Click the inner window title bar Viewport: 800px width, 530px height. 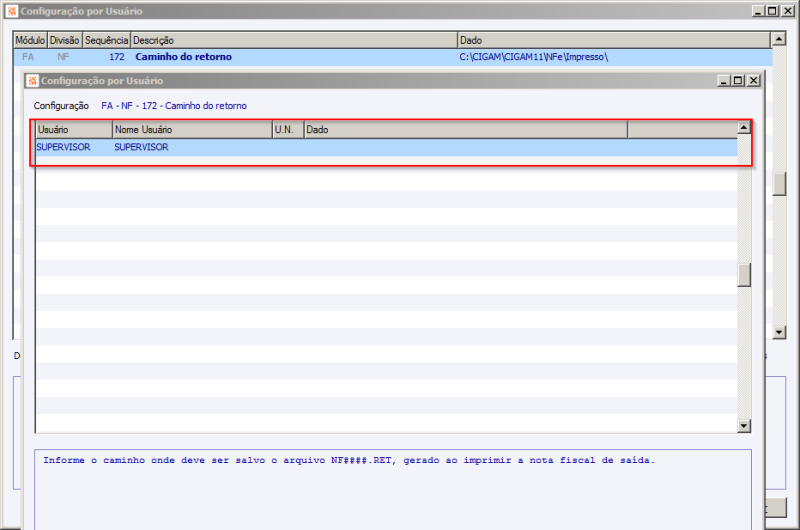(x=393, y=81)
